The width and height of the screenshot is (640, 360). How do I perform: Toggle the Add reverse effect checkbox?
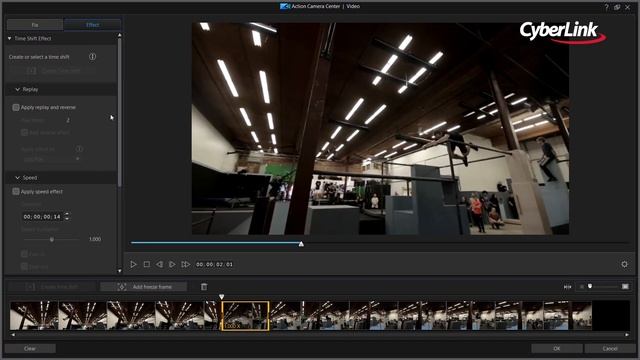click(x=24, y=133)
